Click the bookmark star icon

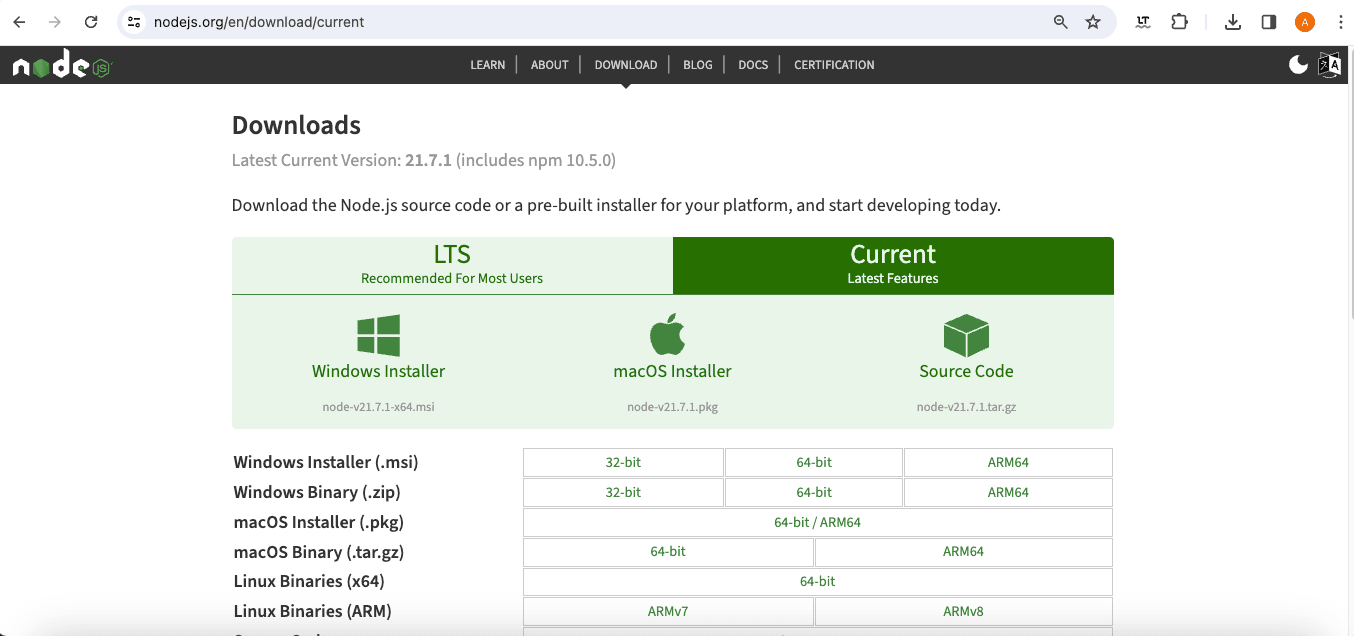tap(1094, 21)
